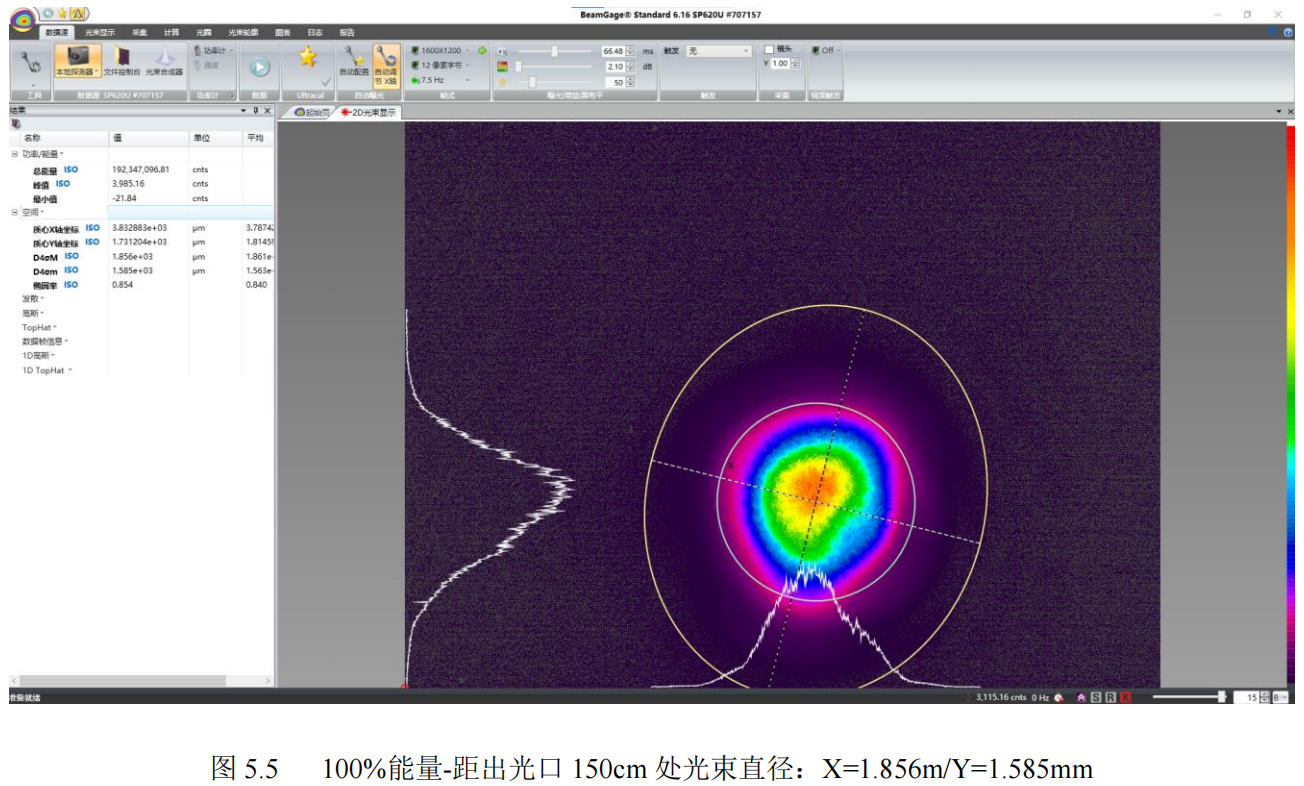Click the Ultracal star icon
The image size is (1304, 786).
tap(307, 59)
